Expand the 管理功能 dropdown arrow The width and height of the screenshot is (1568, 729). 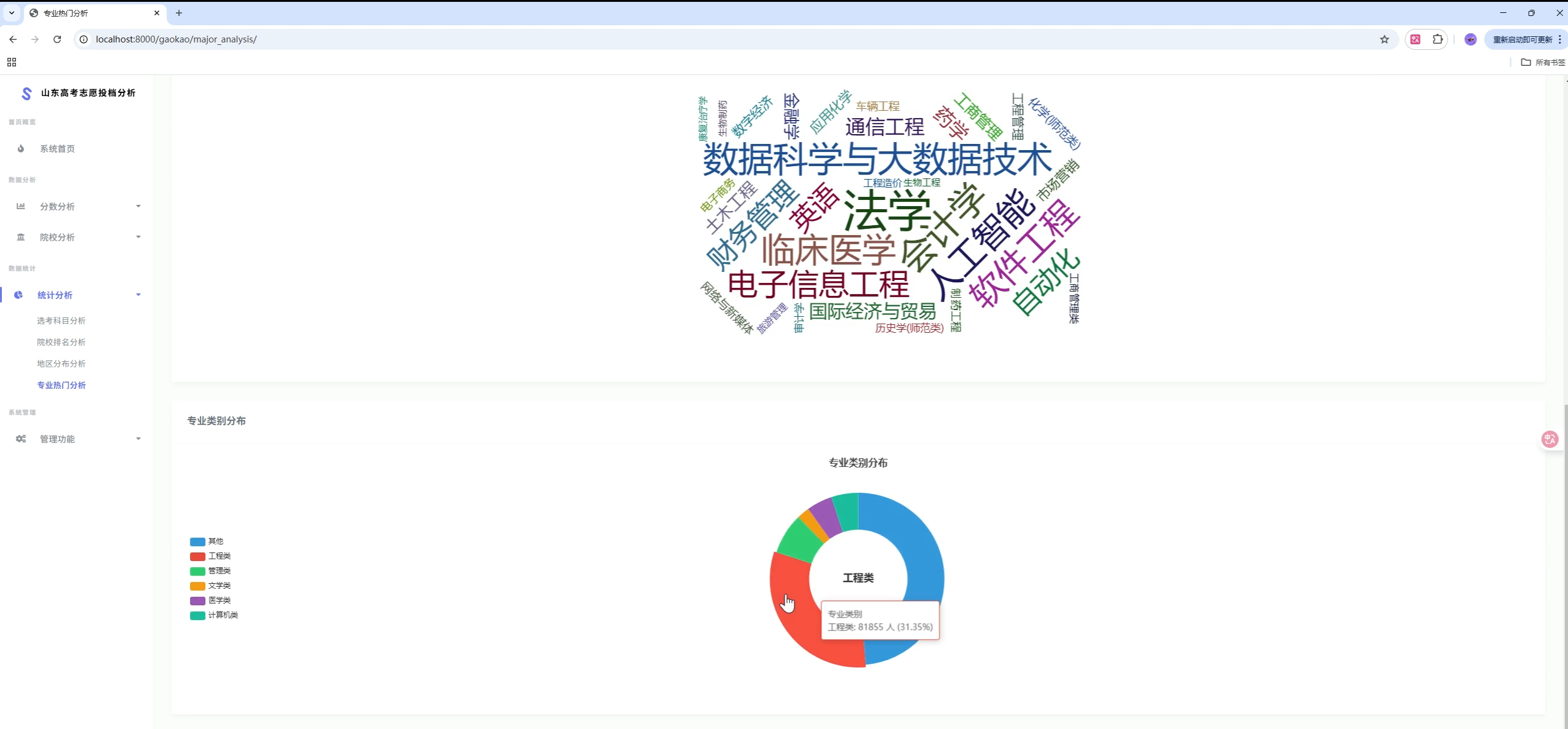(x=138, y=439)
